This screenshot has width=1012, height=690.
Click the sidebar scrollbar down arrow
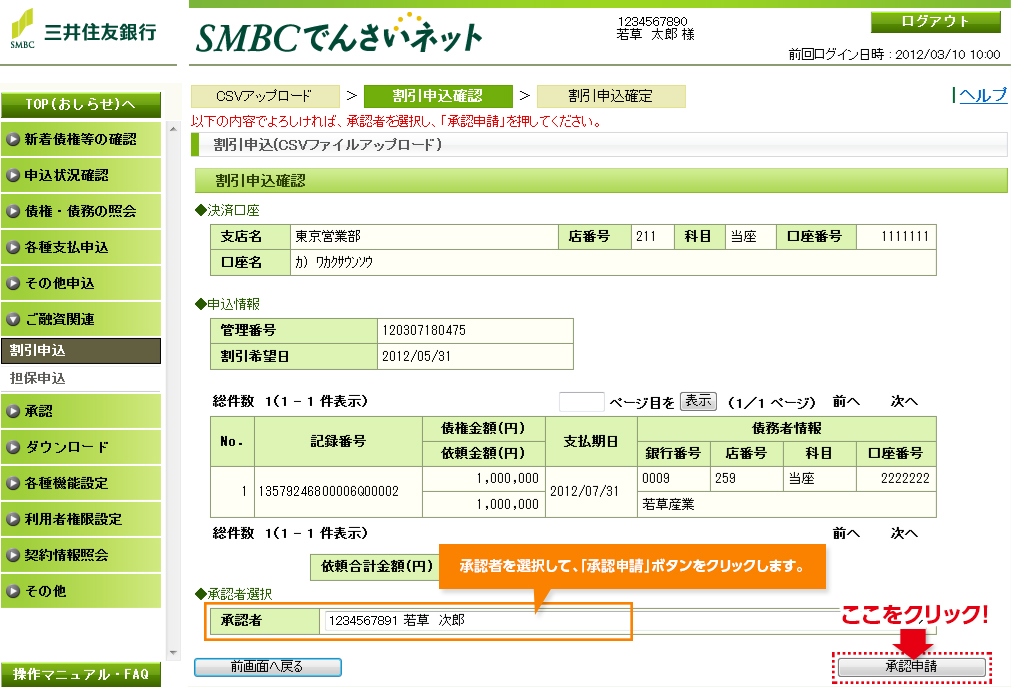[x=173, y=653]
